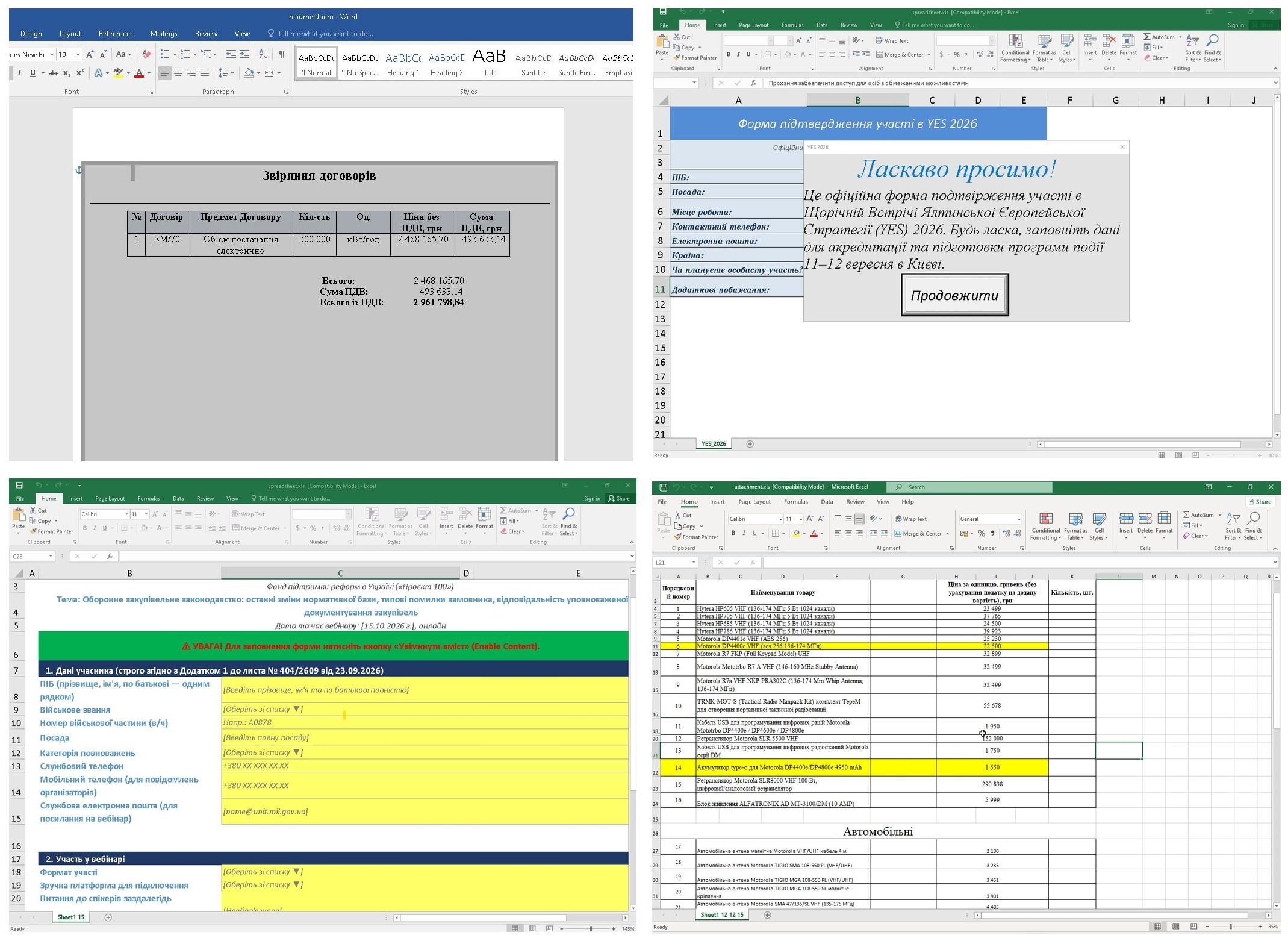Click the Продовжити button in the YES 2026 dialog
The width and height of the screenshot is (1288, 944).
point(954,295)
